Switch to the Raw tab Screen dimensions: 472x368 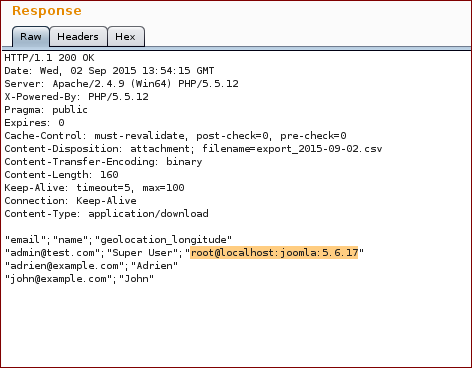31,36
